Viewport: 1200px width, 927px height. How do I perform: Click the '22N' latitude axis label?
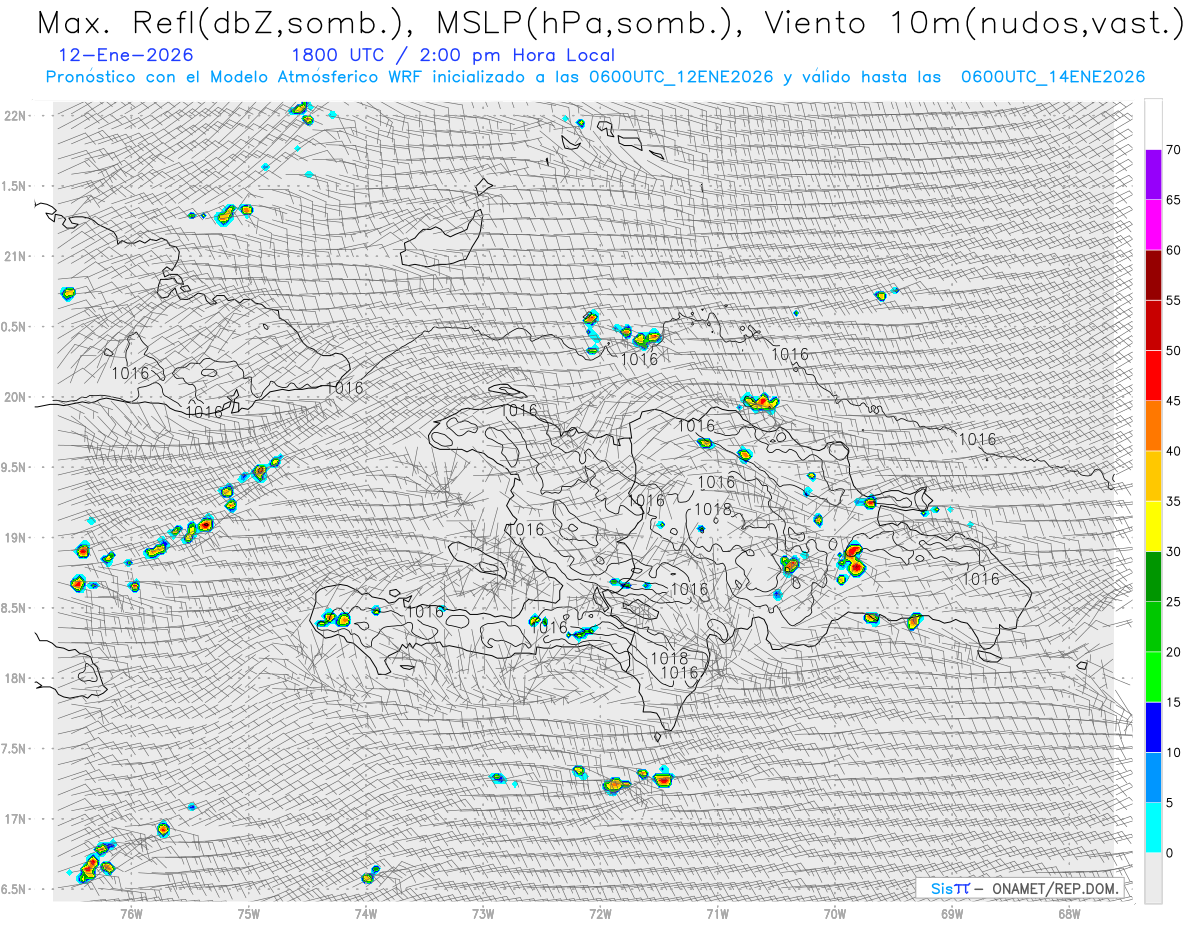pyautogui.click(x=15, y=116)
